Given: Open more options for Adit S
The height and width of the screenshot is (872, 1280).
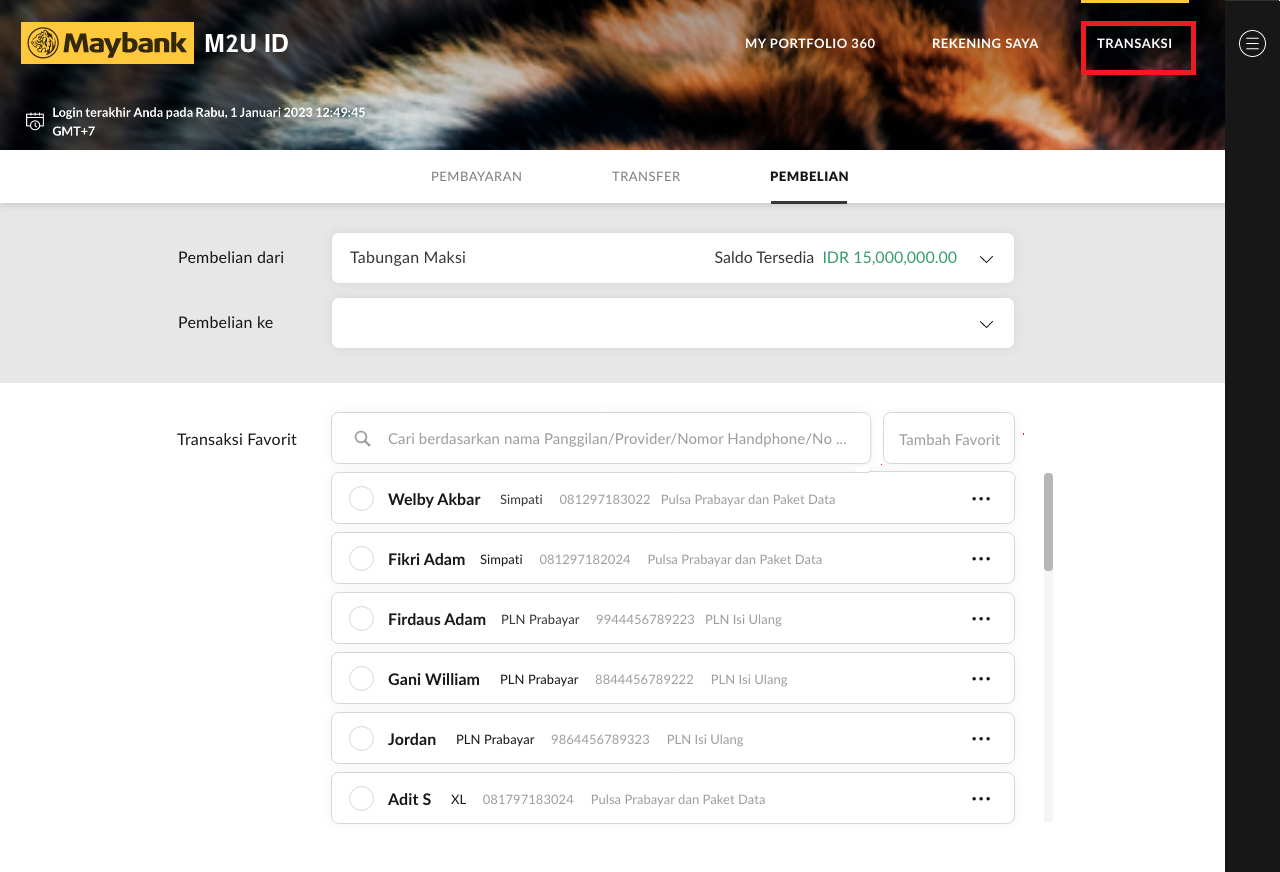Looking at the screenshot, I should (x=980, y=799).
